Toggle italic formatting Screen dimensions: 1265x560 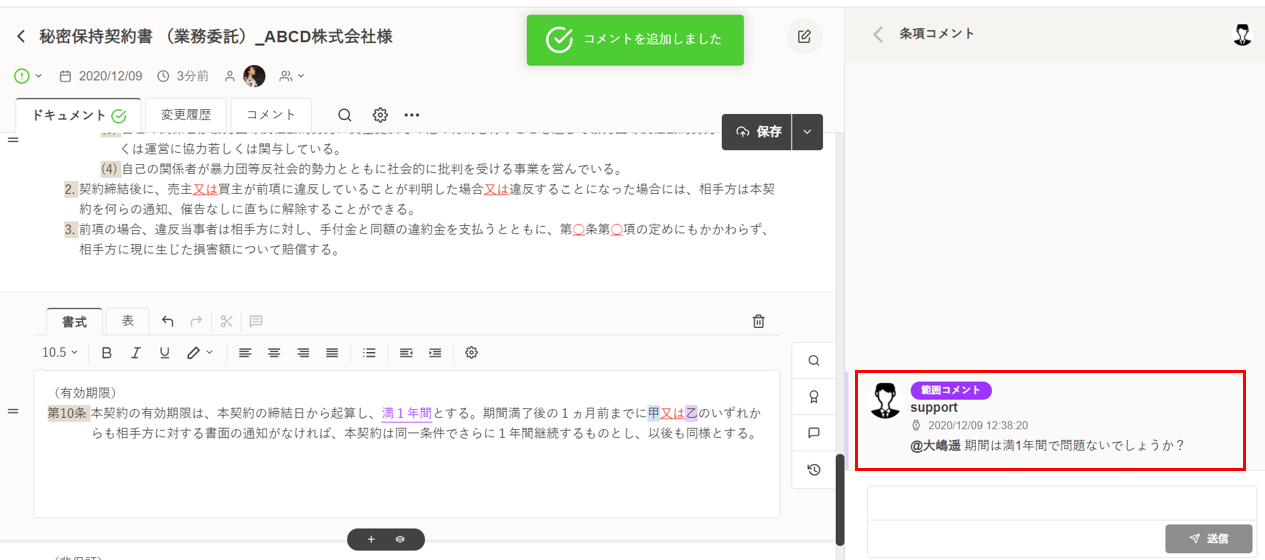tap(136, 353)
